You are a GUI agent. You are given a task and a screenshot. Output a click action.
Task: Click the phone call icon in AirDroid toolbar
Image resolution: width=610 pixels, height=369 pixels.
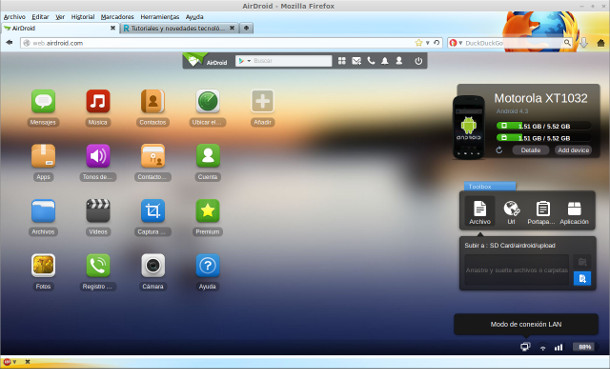(x=371, y=61)
